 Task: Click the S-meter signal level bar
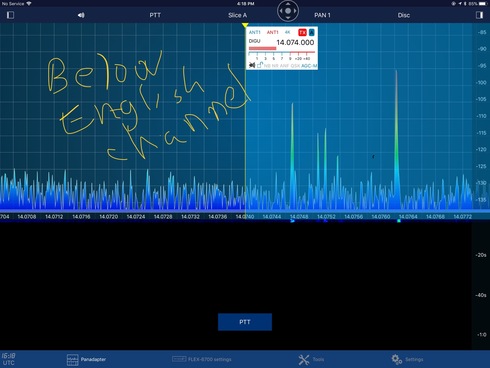click(x=262, y=48)
